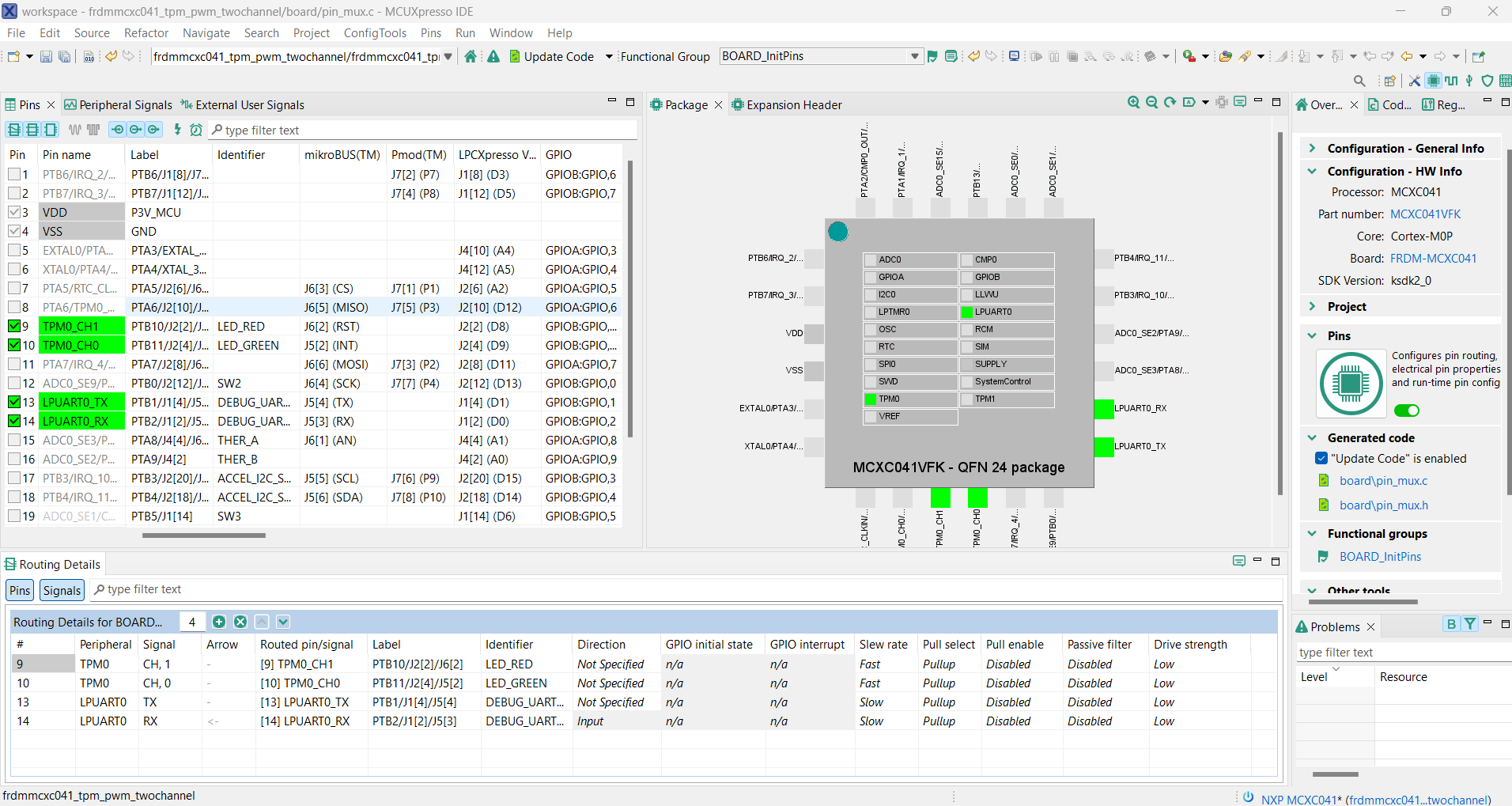
Task: Click the green LPUART0_RX pin pad on package
Action: tap(1103, 409)
